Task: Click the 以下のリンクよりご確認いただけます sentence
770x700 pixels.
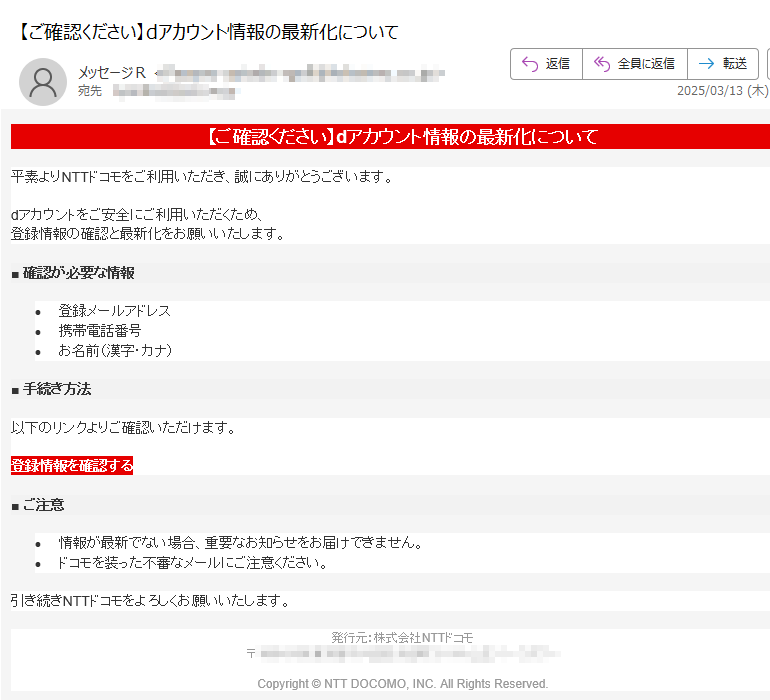Action: pos(123,427)
